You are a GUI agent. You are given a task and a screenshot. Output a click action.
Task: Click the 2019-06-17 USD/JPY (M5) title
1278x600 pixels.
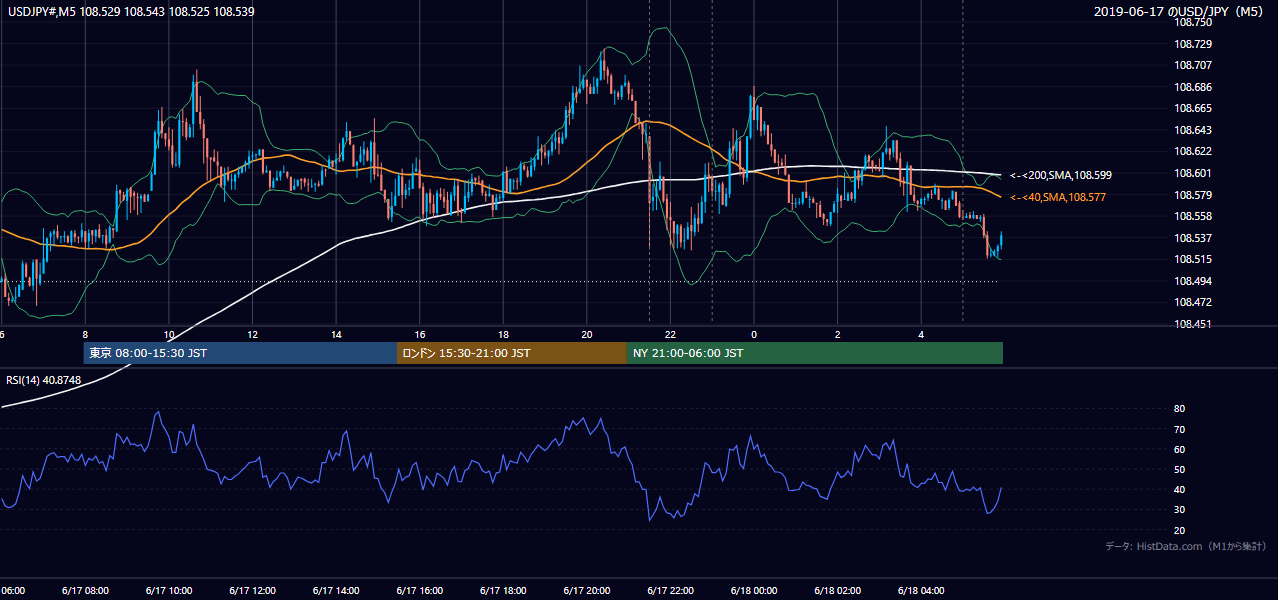[x=1180, y=11]
